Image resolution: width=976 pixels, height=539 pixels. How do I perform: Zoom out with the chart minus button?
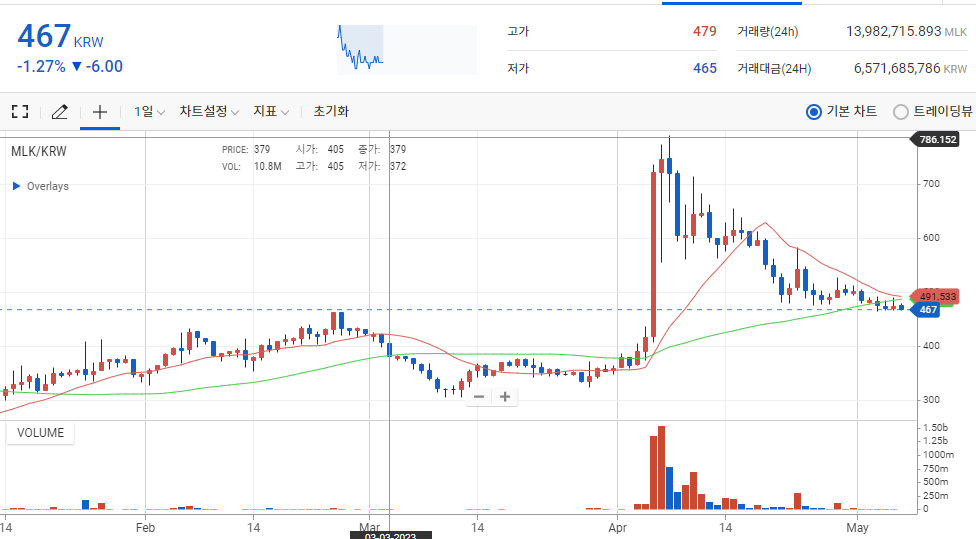click(479, 396)
